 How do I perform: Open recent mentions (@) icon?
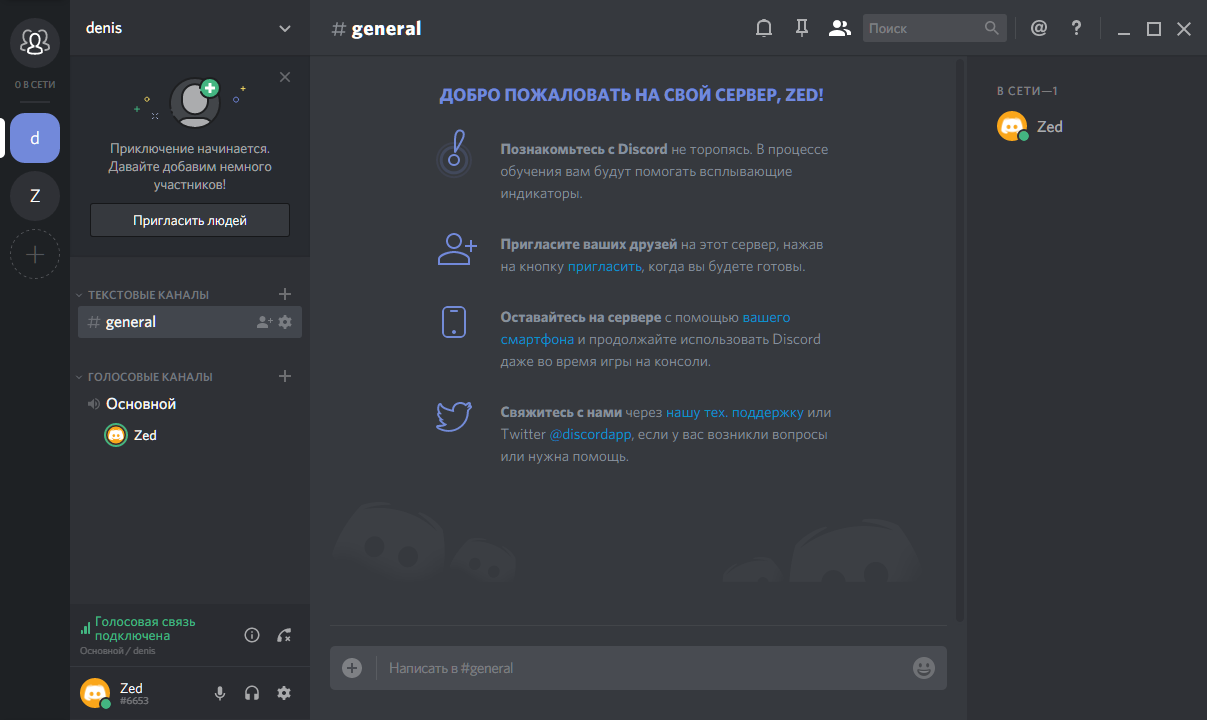click(1039, 28)
